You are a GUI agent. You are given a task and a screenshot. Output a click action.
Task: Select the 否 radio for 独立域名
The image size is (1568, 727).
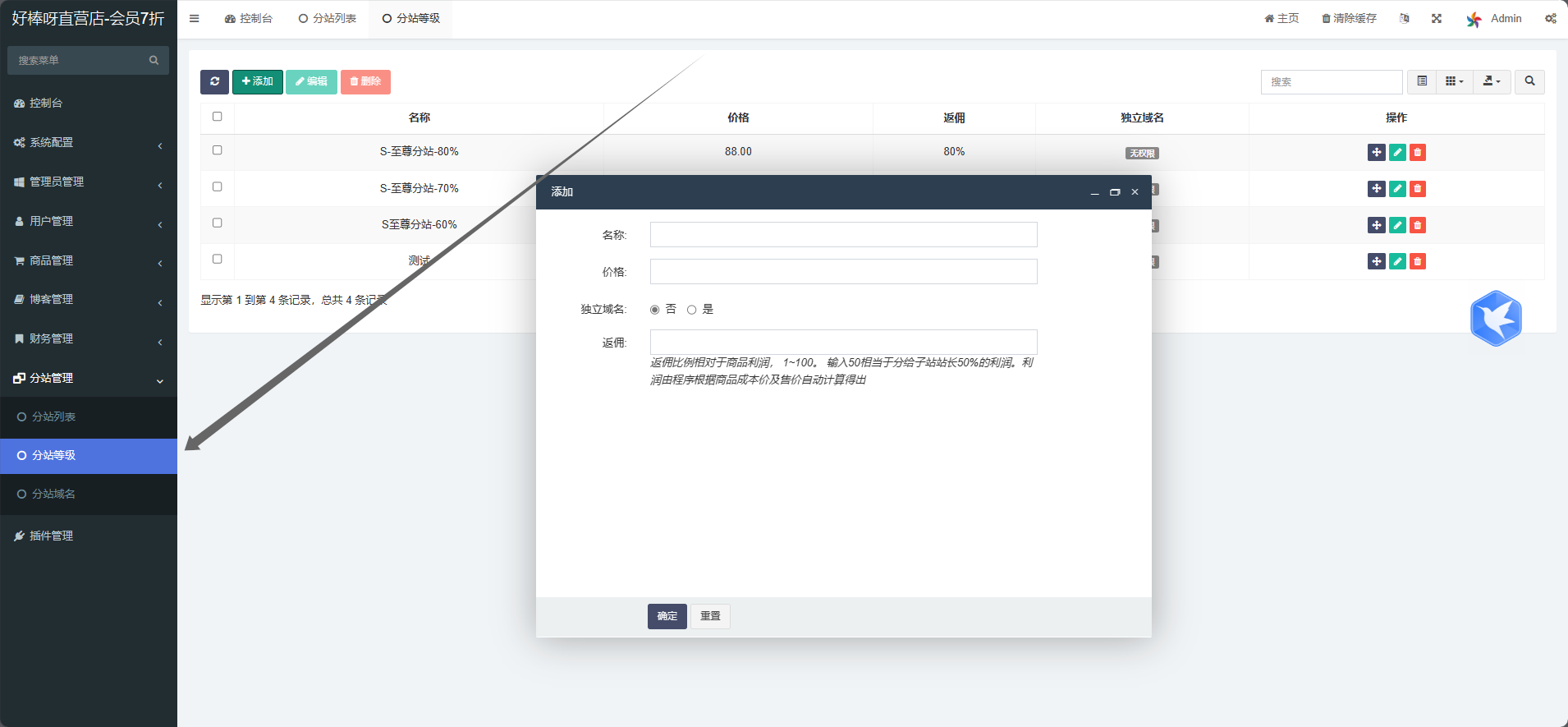coord(655,310)
